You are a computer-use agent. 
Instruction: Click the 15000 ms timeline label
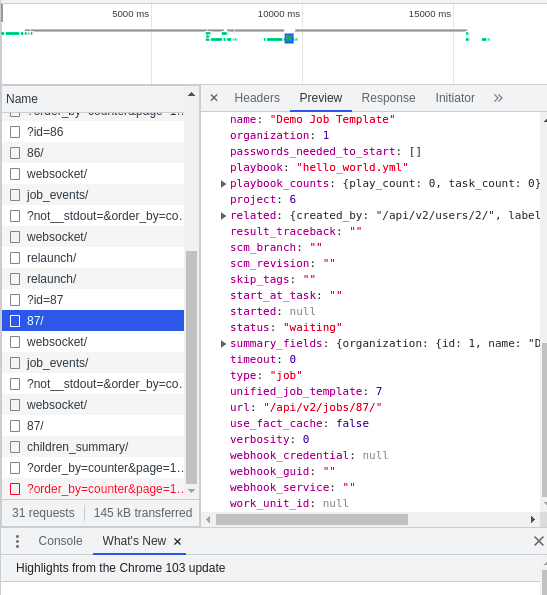430,14
